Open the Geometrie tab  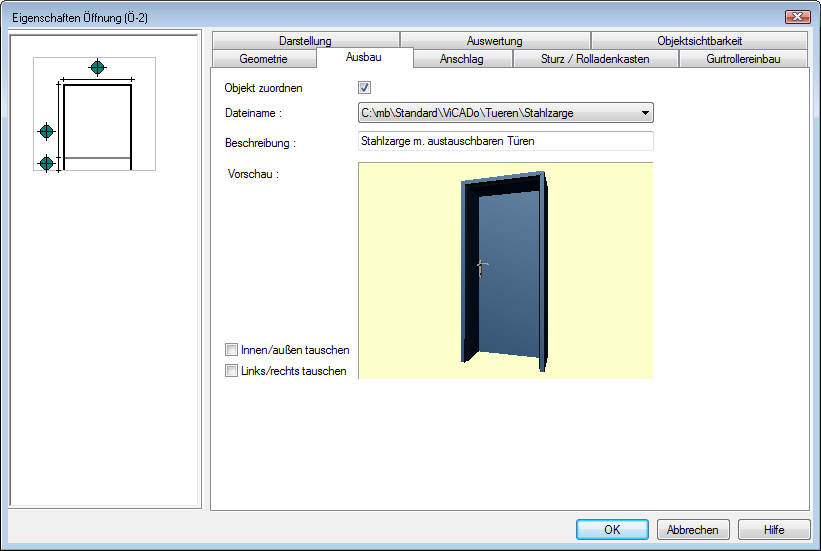(x=263, y=59)
